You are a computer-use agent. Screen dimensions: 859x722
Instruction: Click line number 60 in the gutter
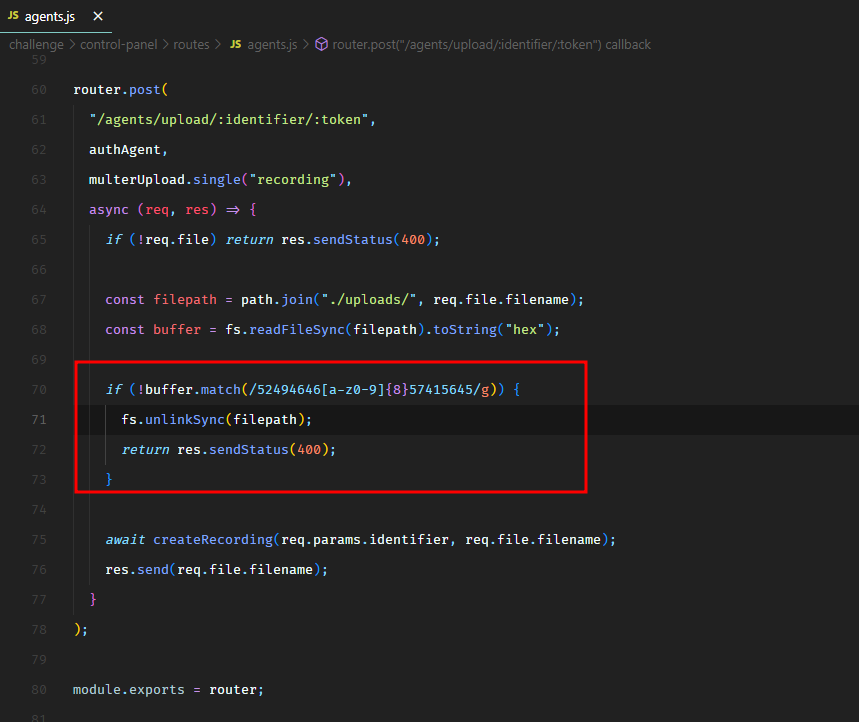tap(39, 90)
